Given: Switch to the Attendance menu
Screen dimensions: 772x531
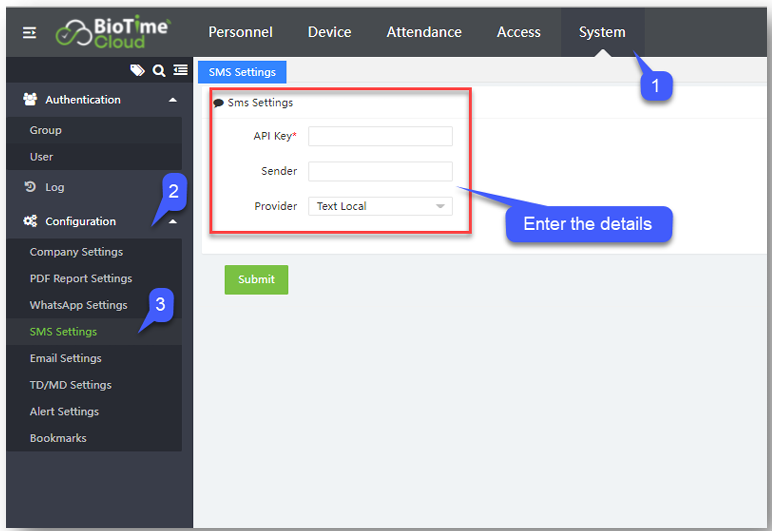Looking at the screenshot, I should click(424, 32).
